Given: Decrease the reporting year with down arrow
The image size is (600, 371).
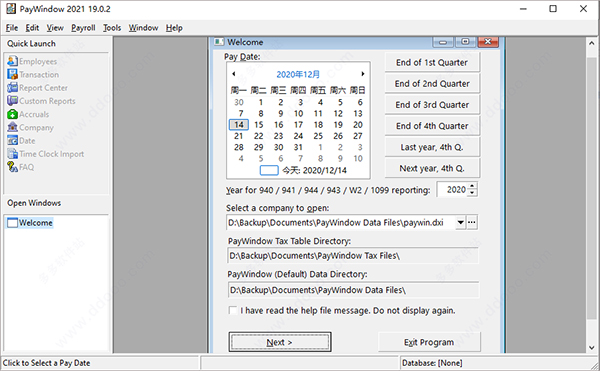Looking at the screenshot, I should (472, 193).
